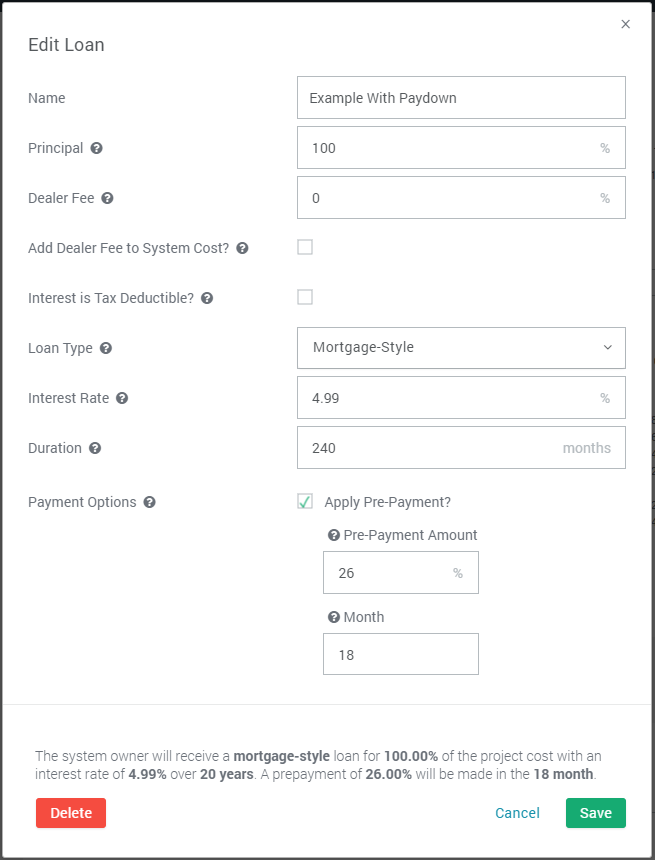Screen dimensions: 655x860
Task: Select the pre-payment Month input field
Action: click(401, 654)
